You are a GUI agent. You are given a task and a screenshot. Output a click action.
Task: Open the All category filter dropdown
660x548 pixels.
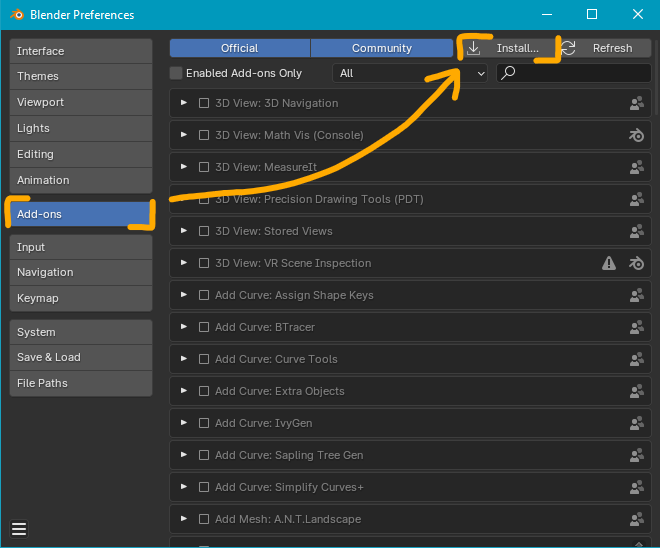[410, 73]
